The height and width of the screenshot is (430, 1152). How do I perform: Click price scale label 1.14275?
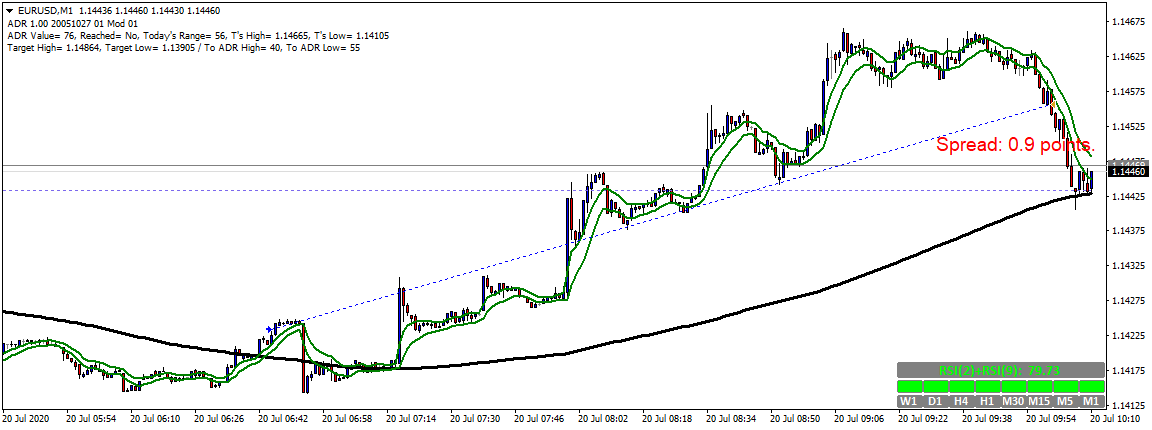tap(1130, 301)
